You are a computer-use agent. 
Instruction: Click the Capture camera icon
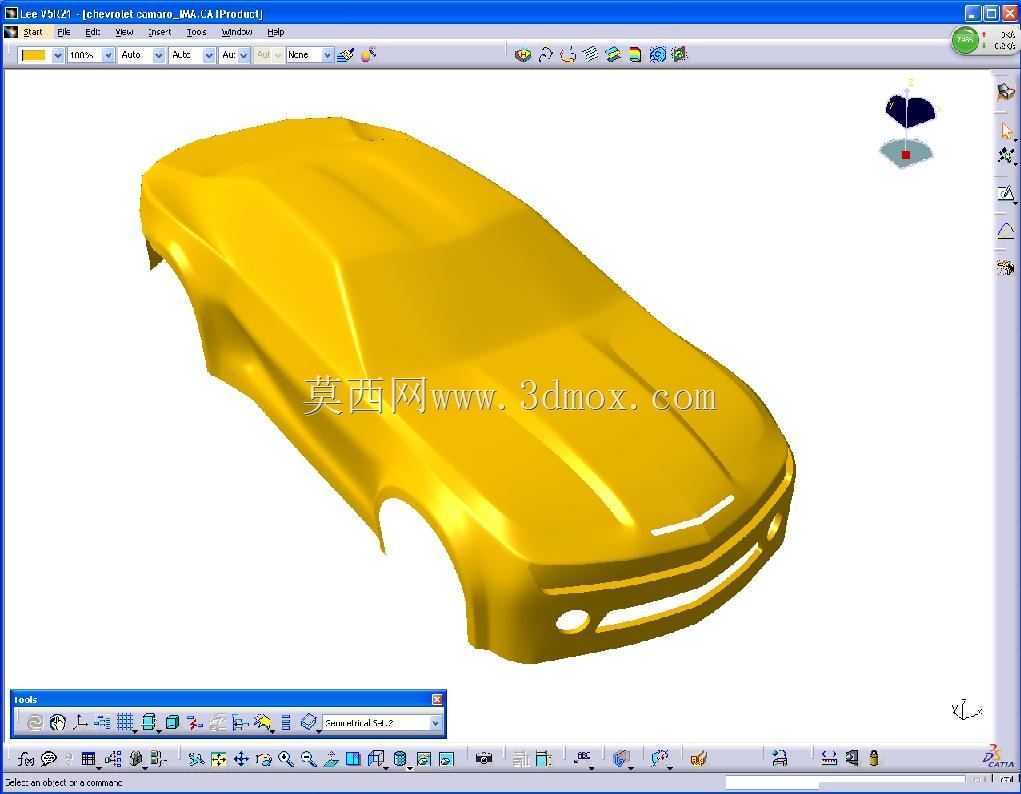484,758
